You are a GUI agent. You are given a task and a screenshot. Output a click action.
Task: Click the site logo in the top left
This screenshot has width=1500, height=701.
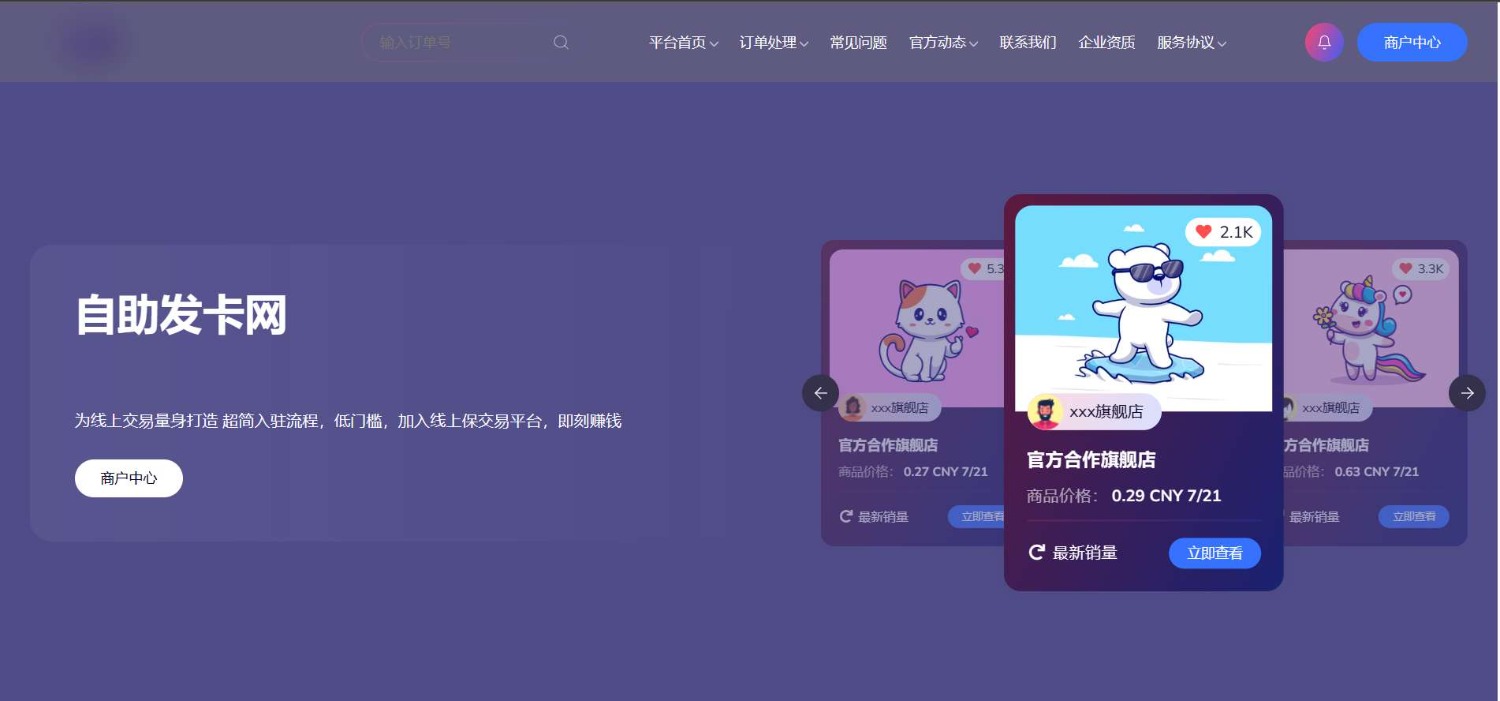(x=93, y=41)
